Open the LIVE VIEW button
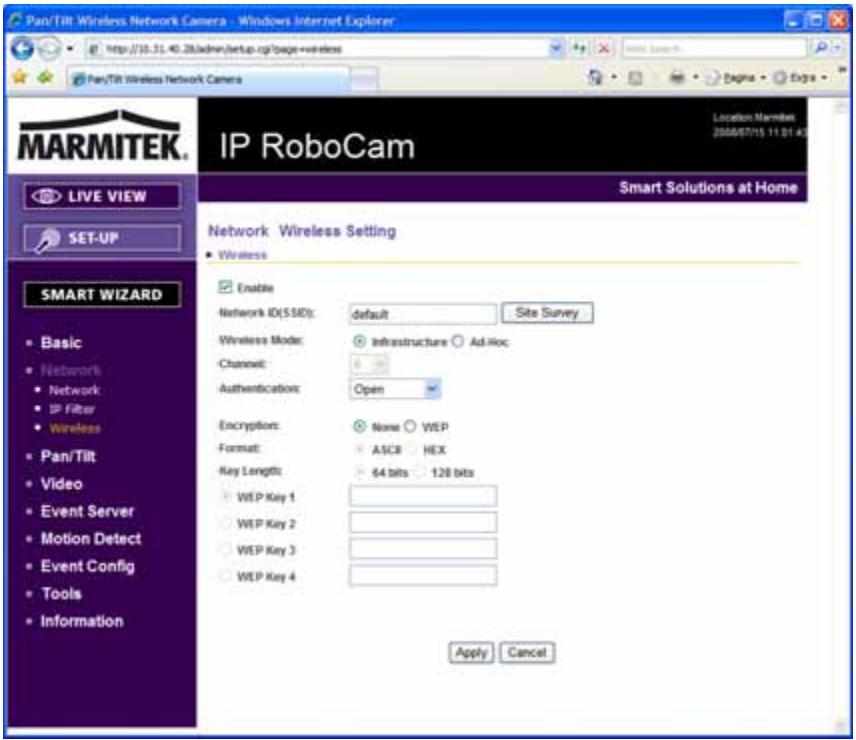This screenshot has width=856, height=740. click(x=102, y=196)
